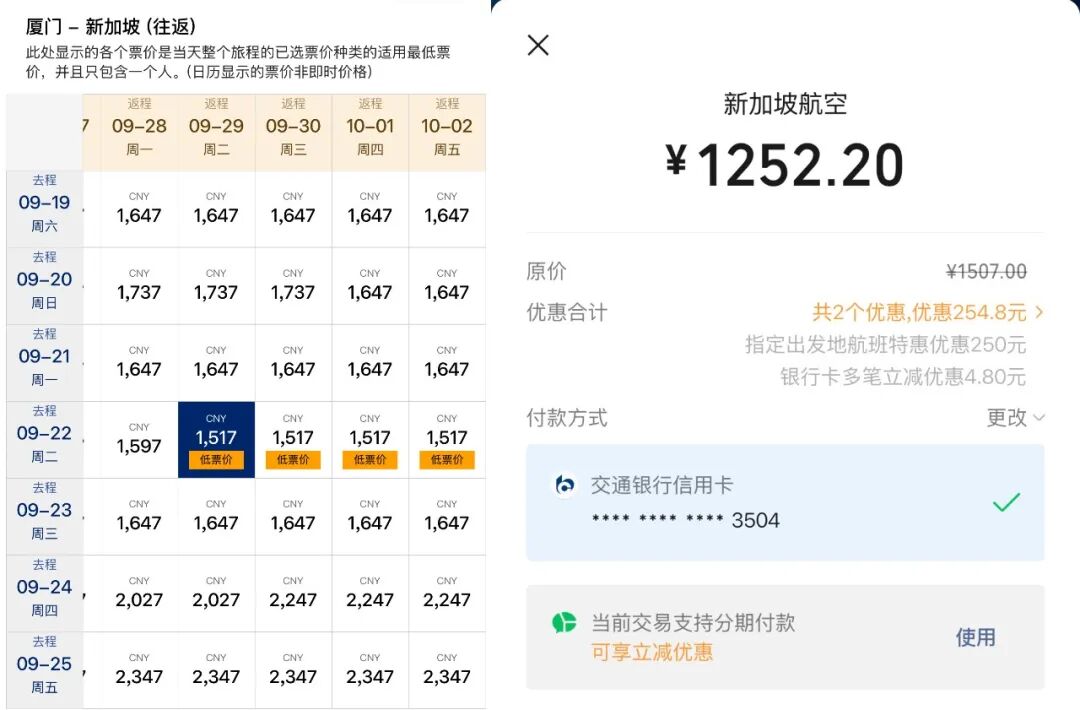The image size is (1080, 710).
Task: Click the 低票价 badge on the selected 1,517 fare
Action: click(x=216, y=460)
